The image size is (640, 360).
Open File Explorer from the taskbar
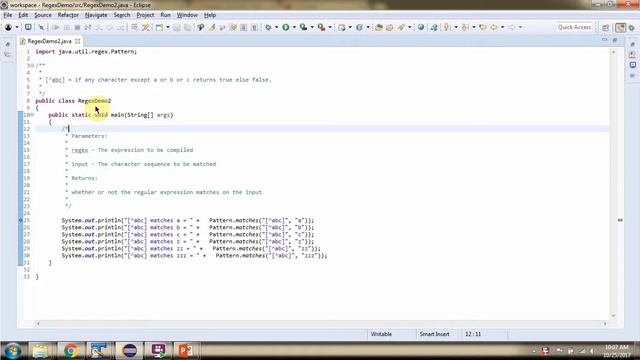coord(40,351)
